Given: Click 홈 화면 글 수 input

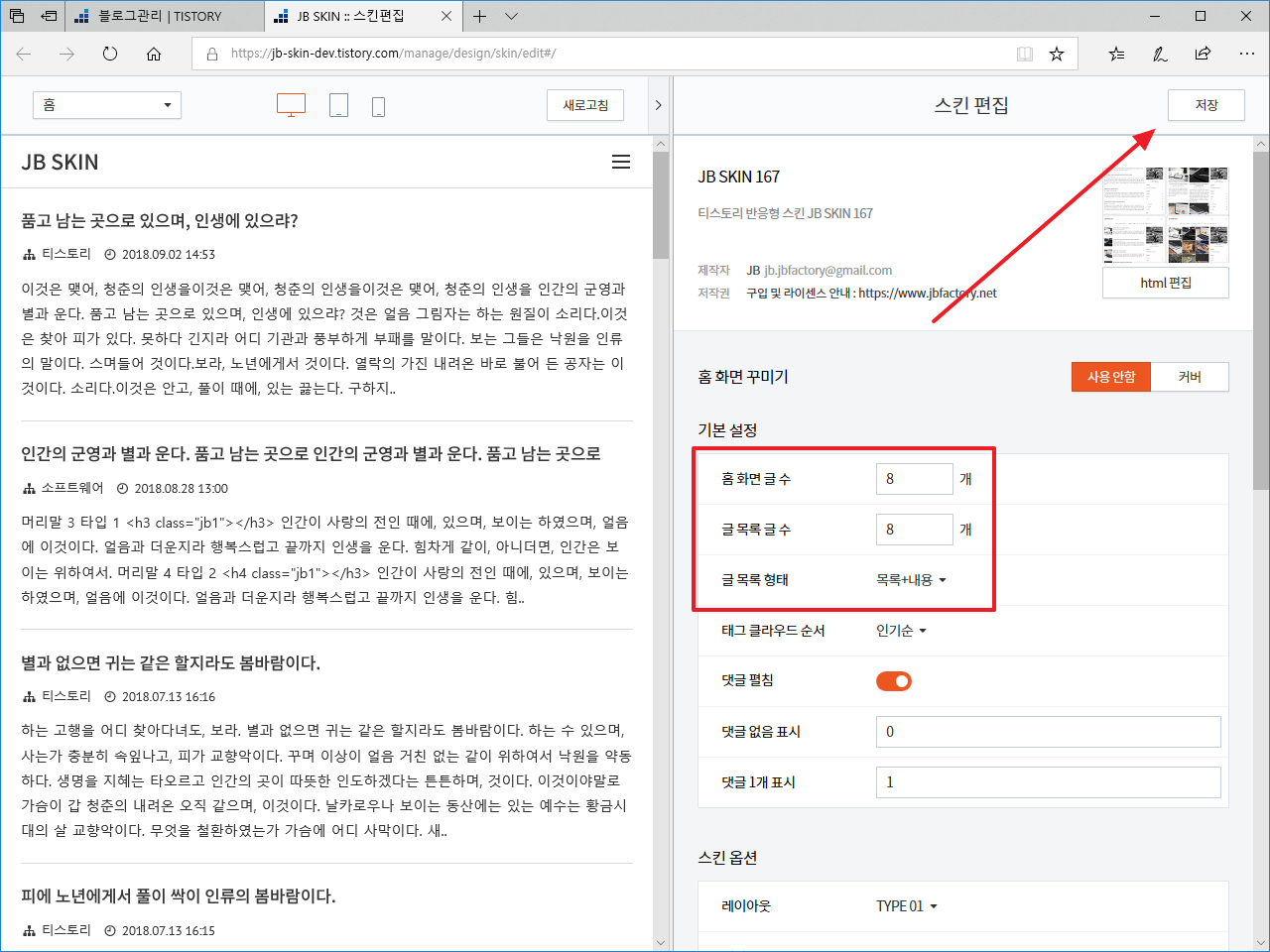Looking at the screenshot, I should coord(915,479).
